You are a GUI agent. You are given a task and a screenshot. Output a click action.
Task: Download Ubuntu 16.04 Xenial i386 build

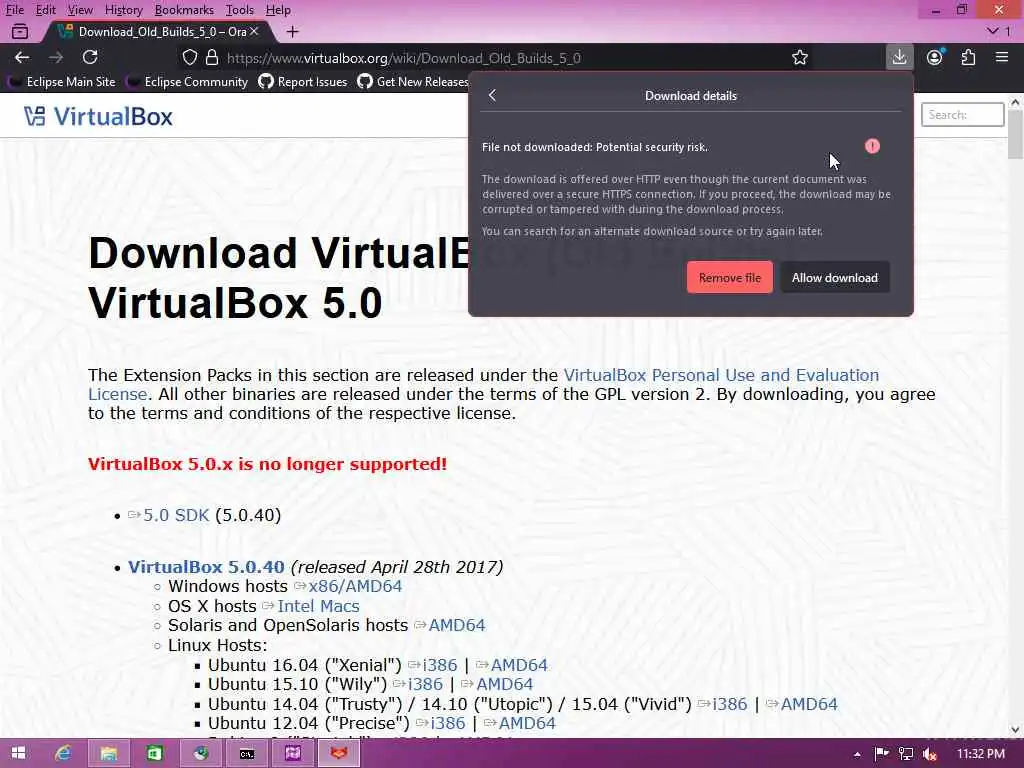[x=440, y=665]
